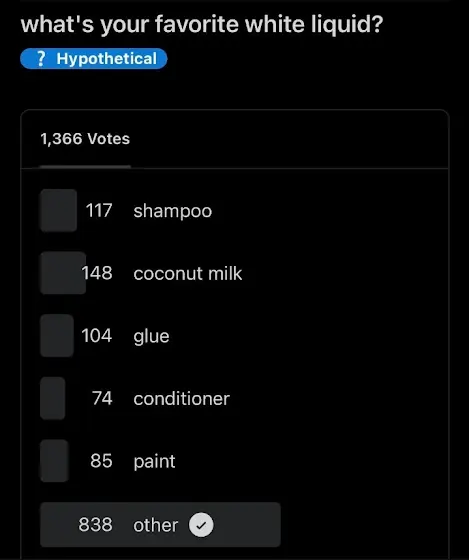Open the Hypothetical flair tag
Viewport: 469px width, 560px height.
pyautogui.click(x=94, y=59)
